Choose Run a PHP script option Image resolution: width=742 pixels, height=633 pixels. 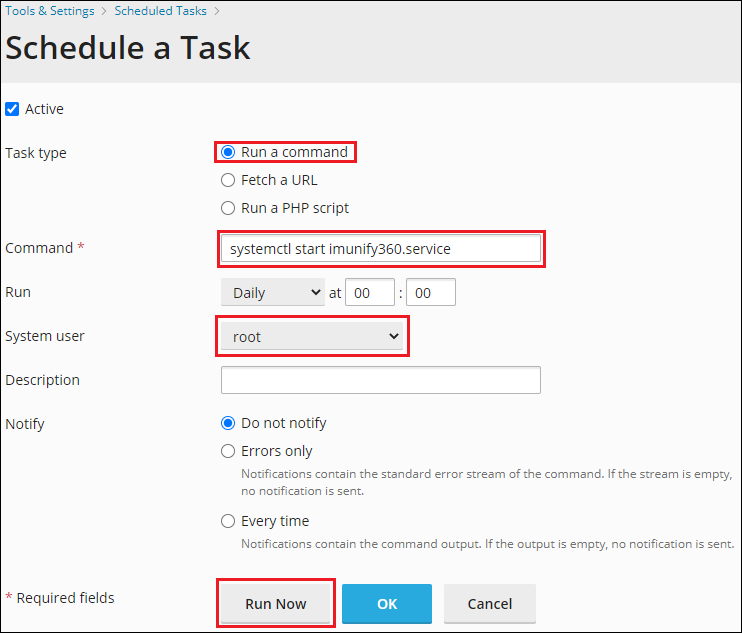(228, 208)
